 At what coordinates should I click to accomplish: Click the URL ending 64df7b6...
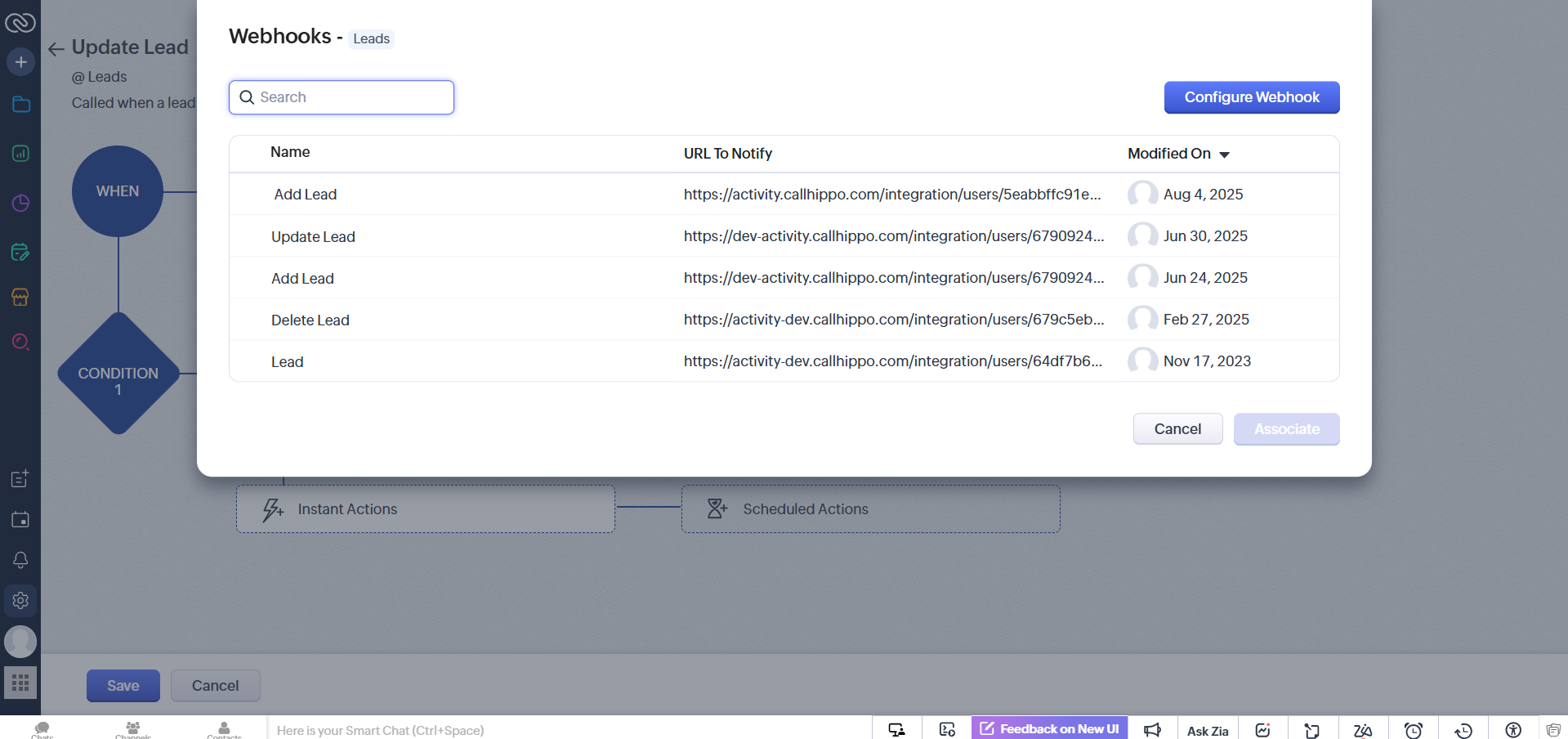(x=893, y=361)
